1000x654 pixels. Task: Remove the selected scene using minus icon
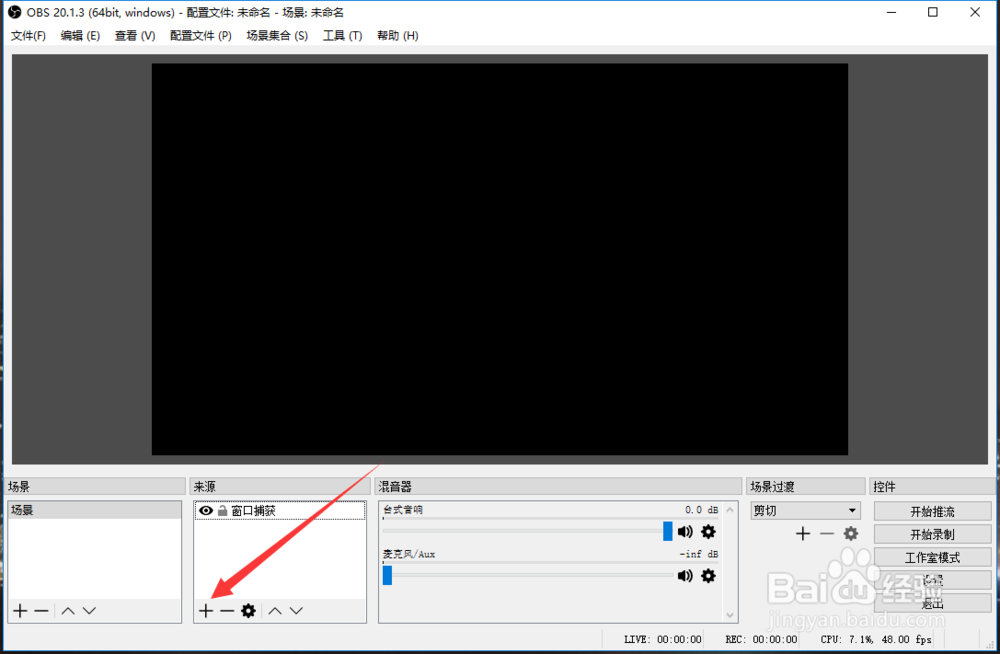pos(40,610)
